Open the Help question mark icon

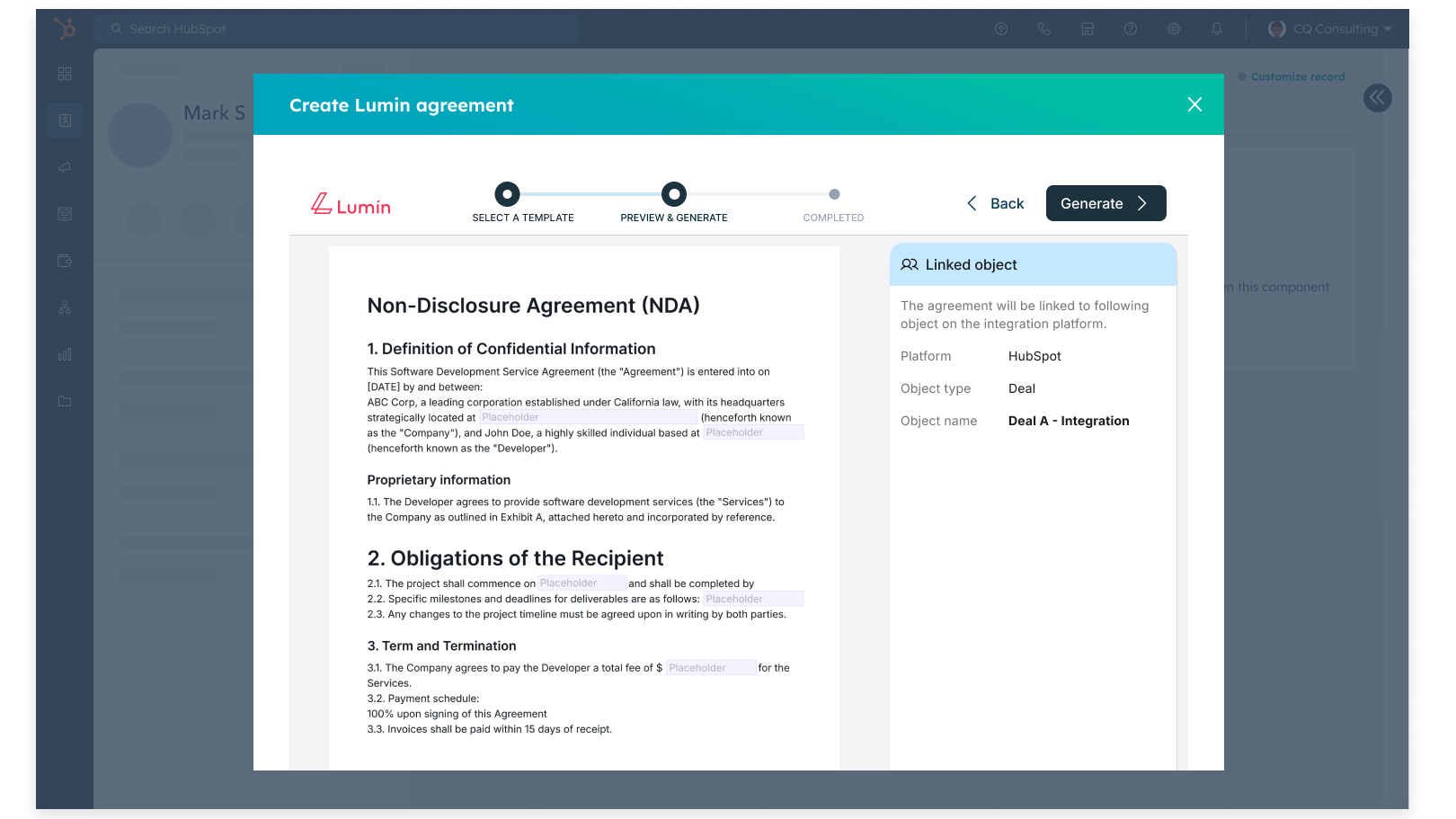pyautogui.click(x=1131, y=29)
